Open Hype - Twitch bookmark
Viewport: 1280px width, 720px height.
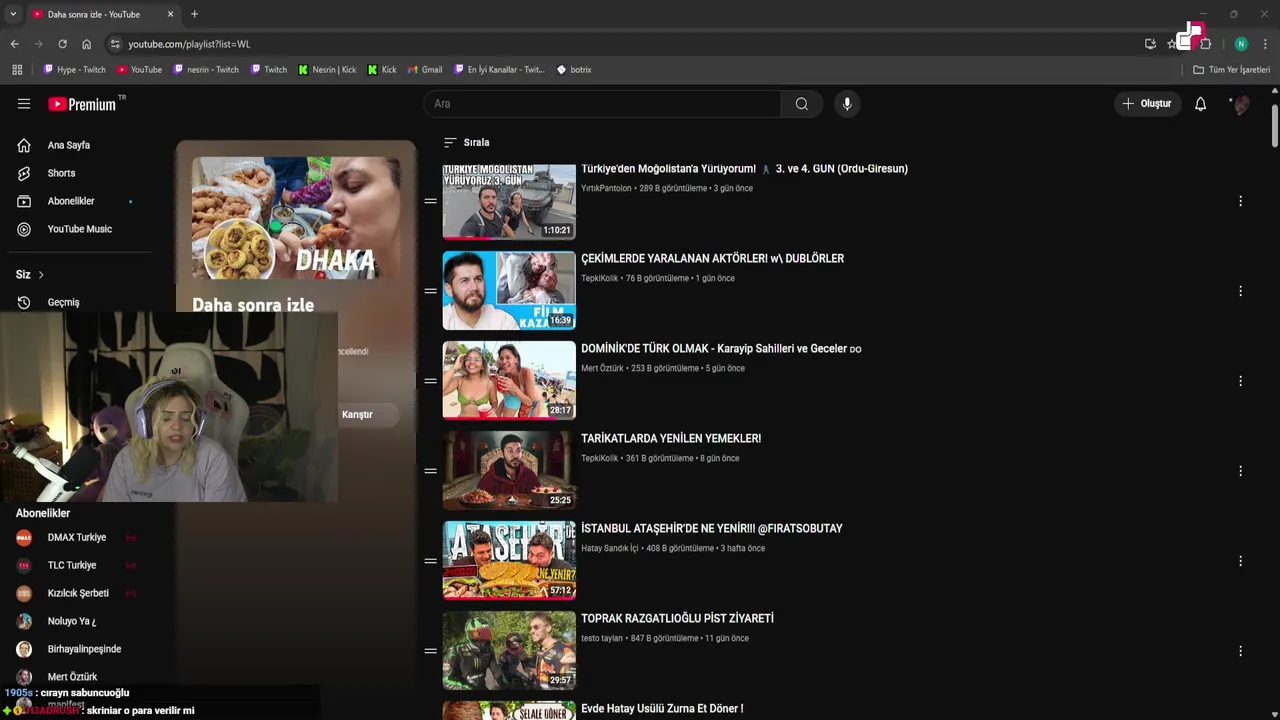[x=74, y=70]
